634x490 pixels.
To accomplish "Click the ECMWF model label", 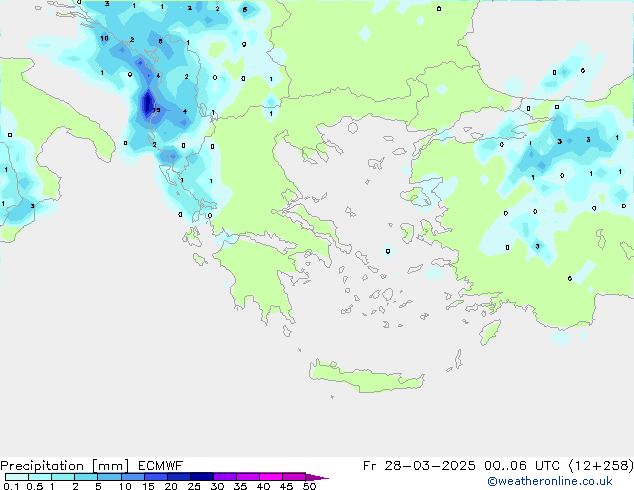I will [x=161, y=466].
